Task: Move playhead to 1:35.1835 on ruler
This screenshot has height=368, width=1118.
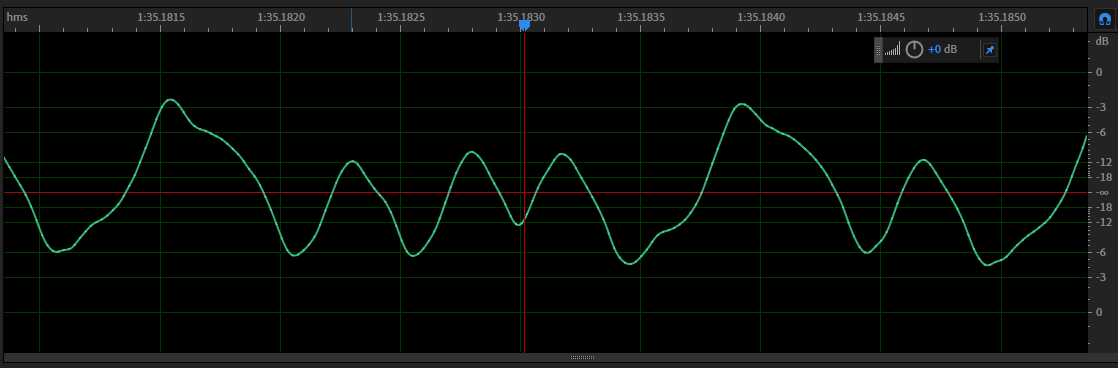Action: (642, 16)
